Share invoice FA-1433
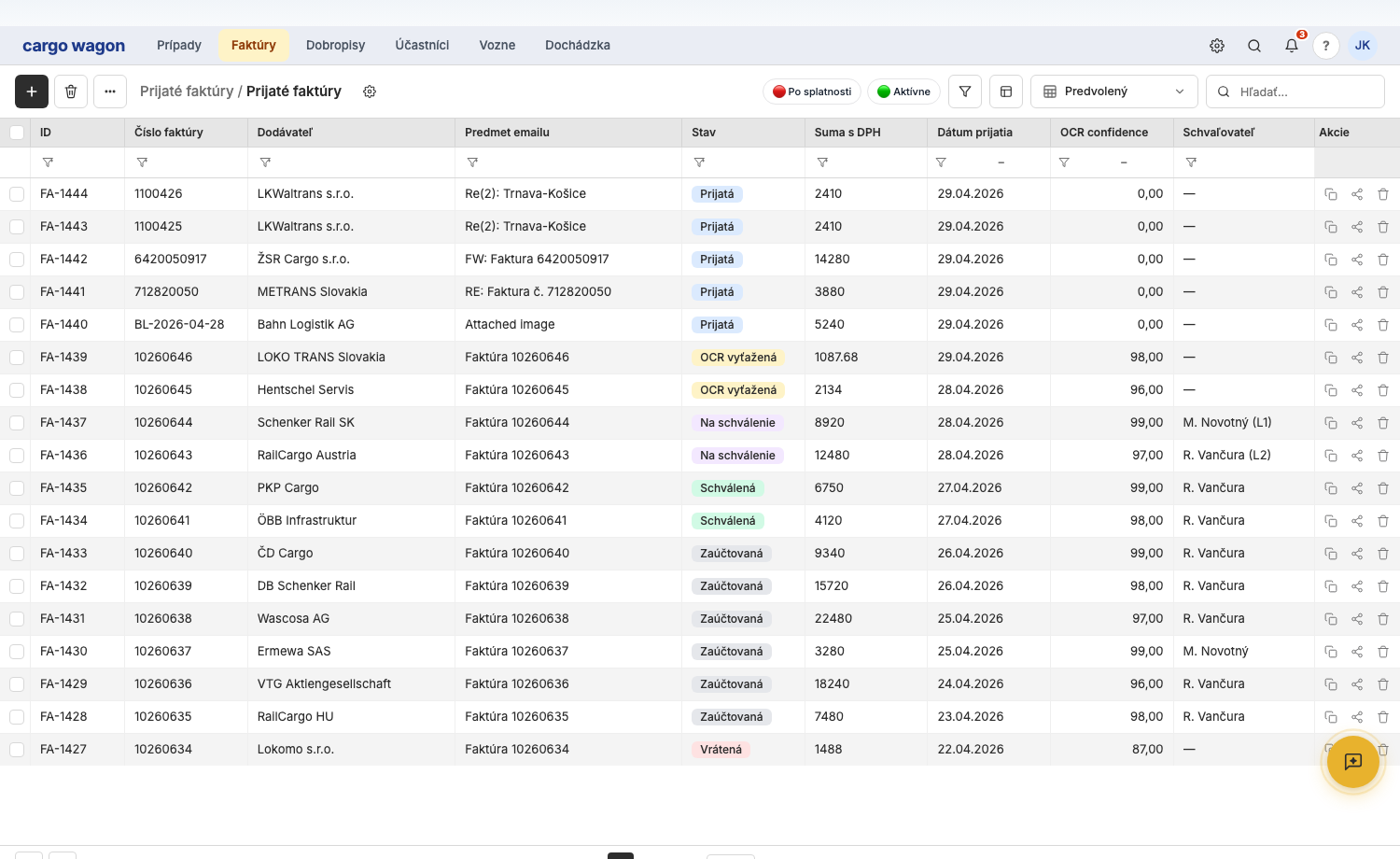Viewport: 1400px width, 859px height. pyautogui.click(x=1357, y=554)
